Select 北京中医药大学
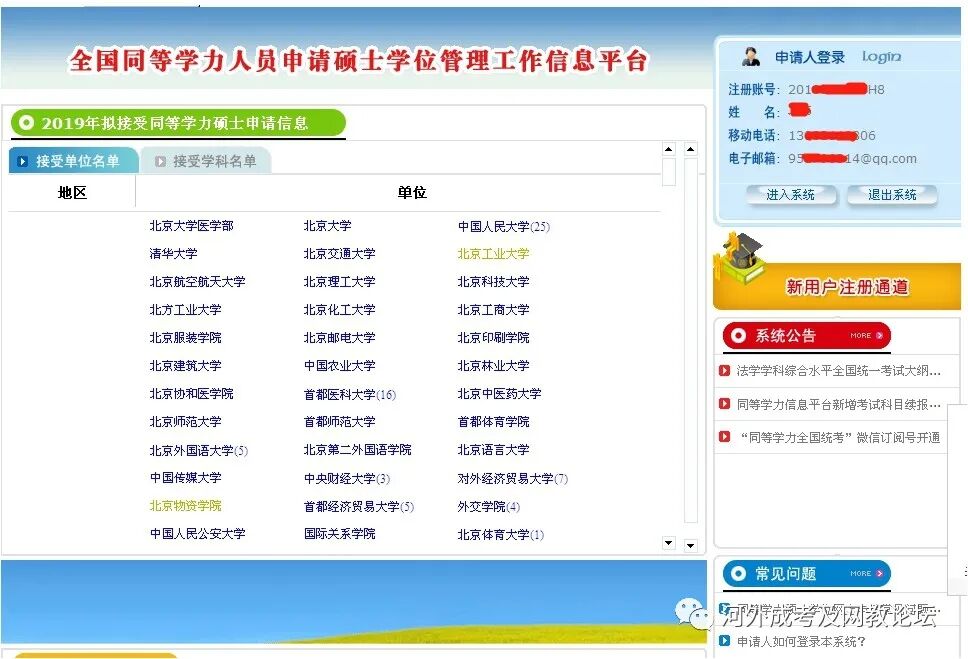 click(499, 394)
